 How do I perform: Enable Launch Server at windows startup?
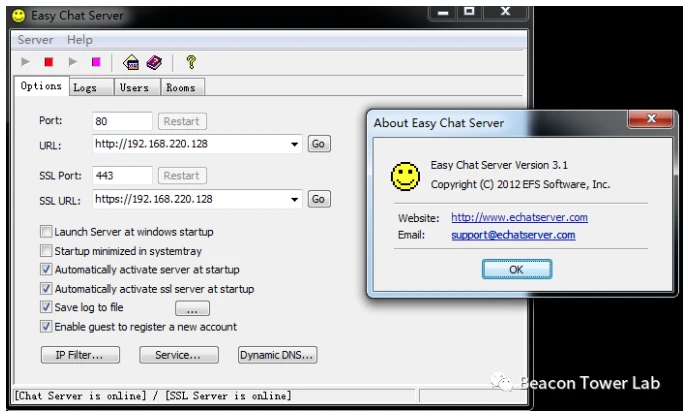point(46,231)
